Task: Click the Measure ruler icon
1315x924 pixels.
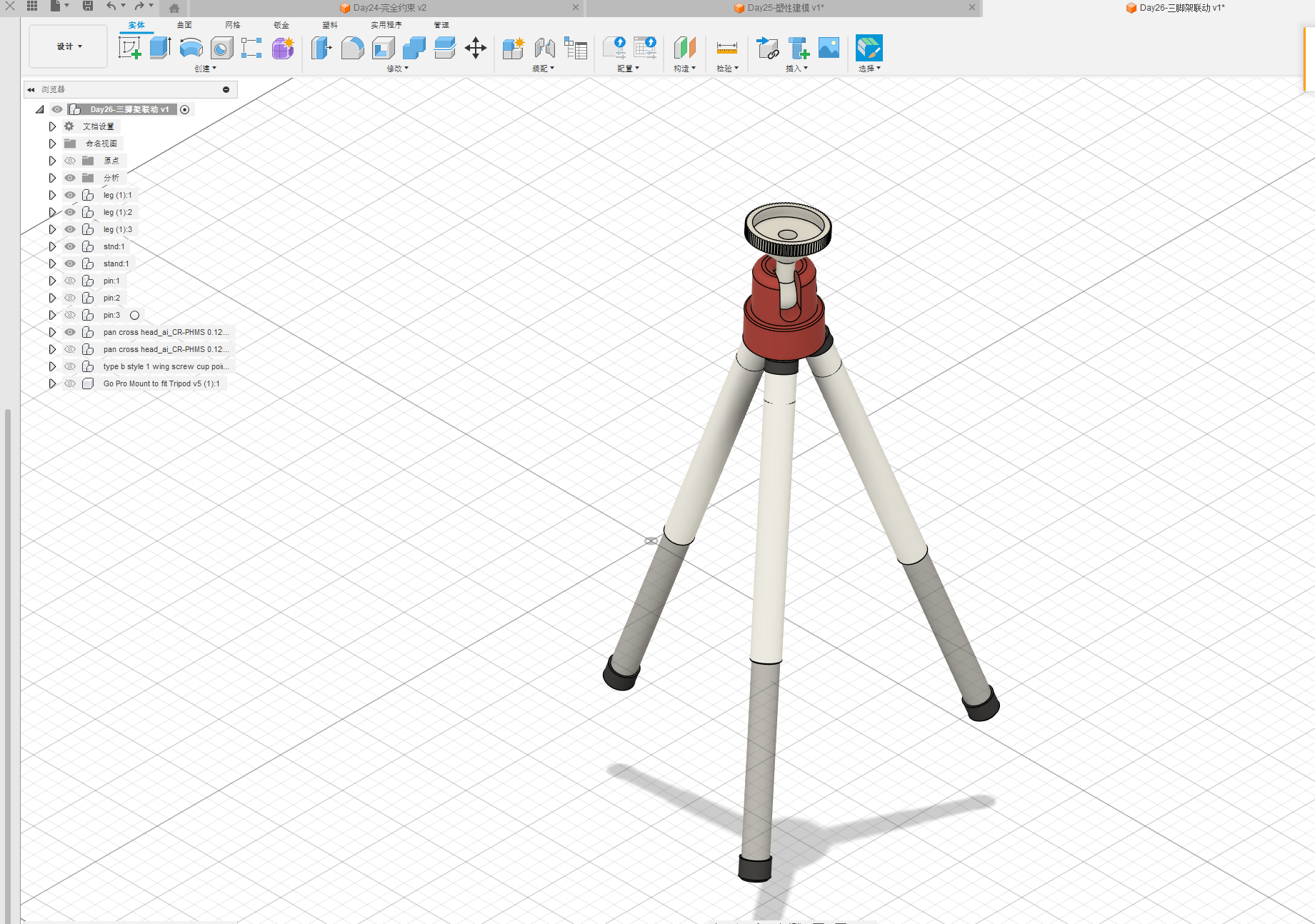Action: (x=726, y=49)
